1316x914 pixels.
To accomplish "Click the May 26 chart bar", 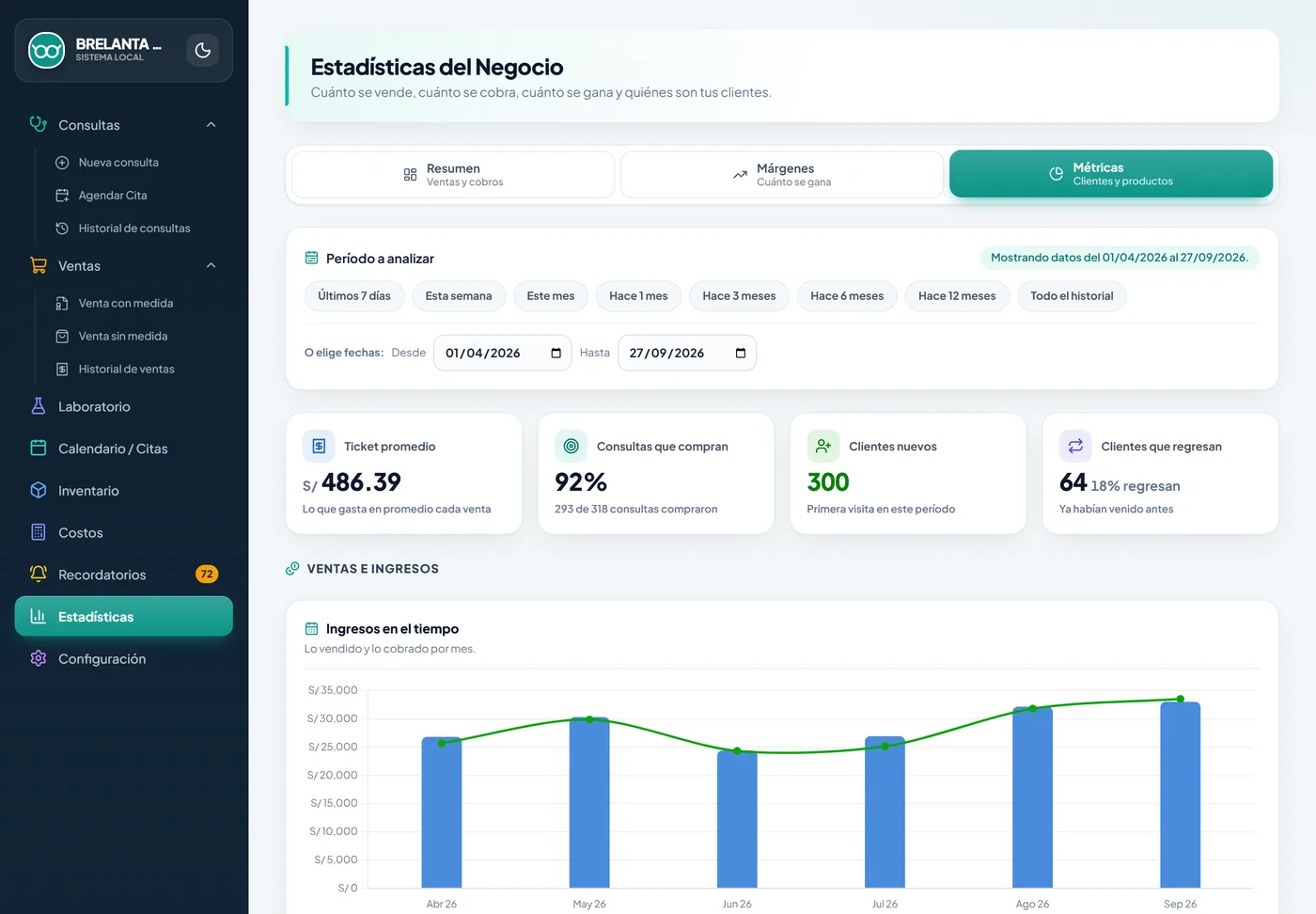I will click(589, 802).
